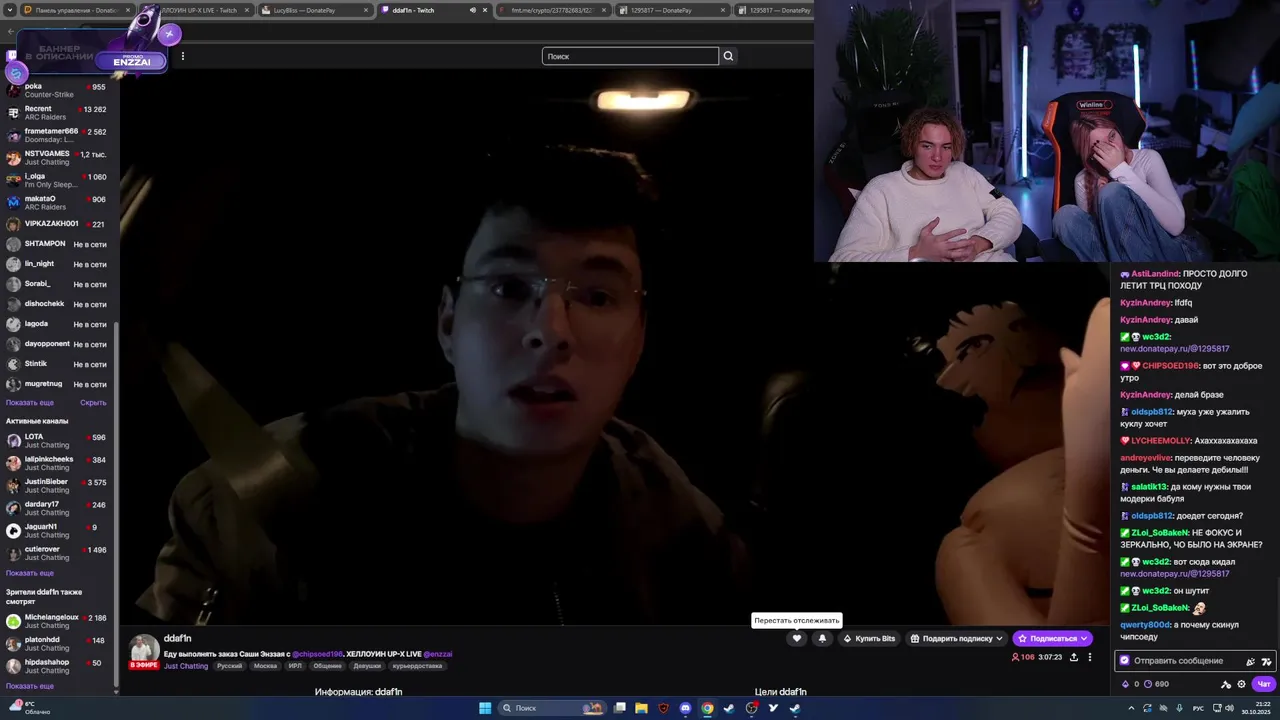Click ddaf1n streamer avatar below video
The image size is (1280, 720).
[144, 649]
